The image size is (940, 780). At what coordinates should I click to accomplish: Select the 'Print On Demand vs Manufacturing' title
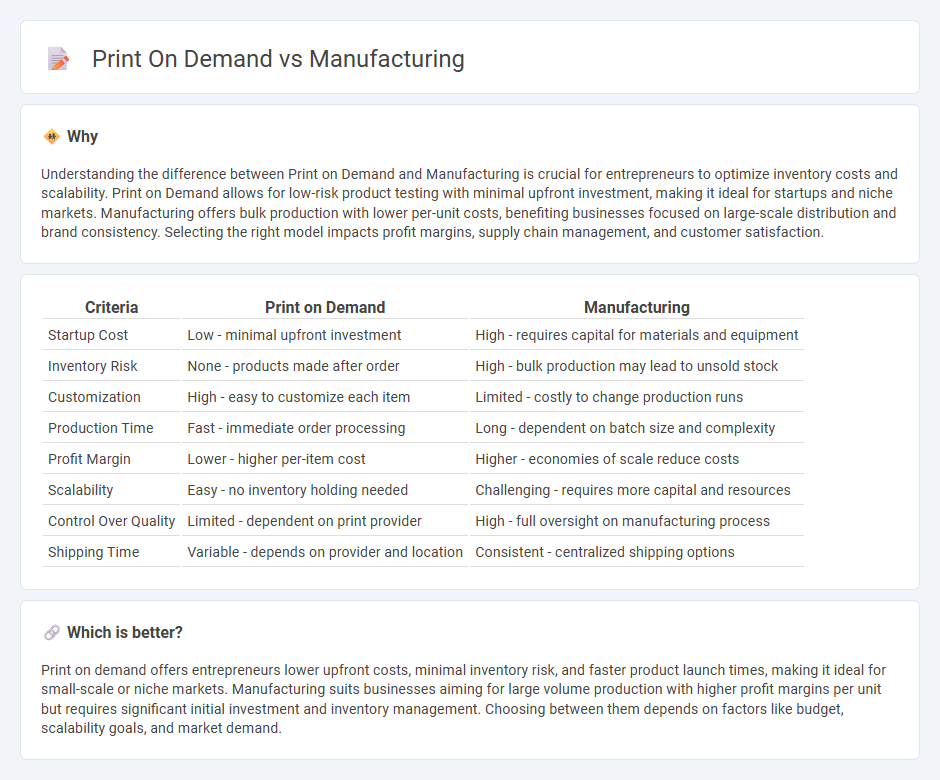coord(278,59)
